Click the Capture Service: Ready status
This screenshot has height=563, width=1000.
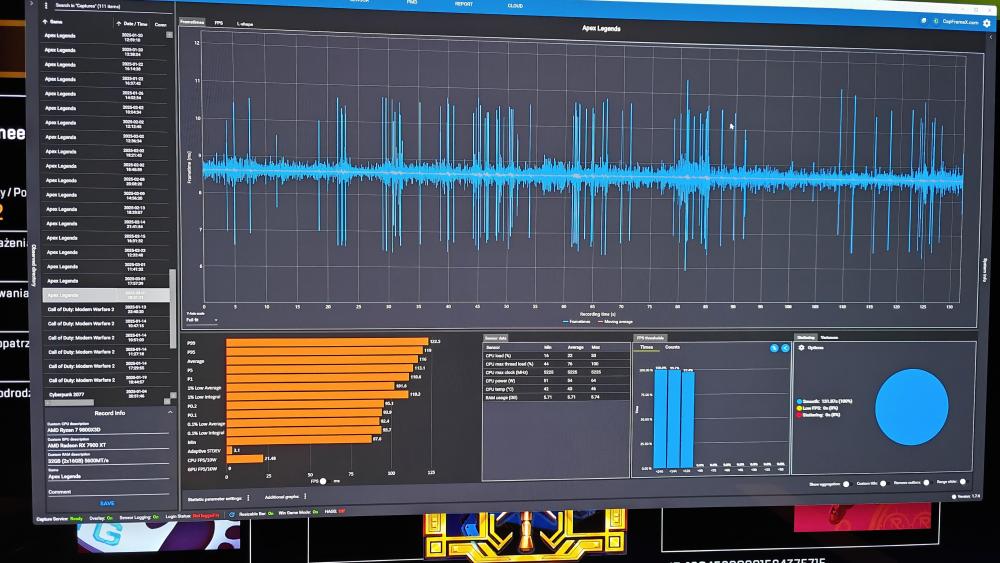60,518
